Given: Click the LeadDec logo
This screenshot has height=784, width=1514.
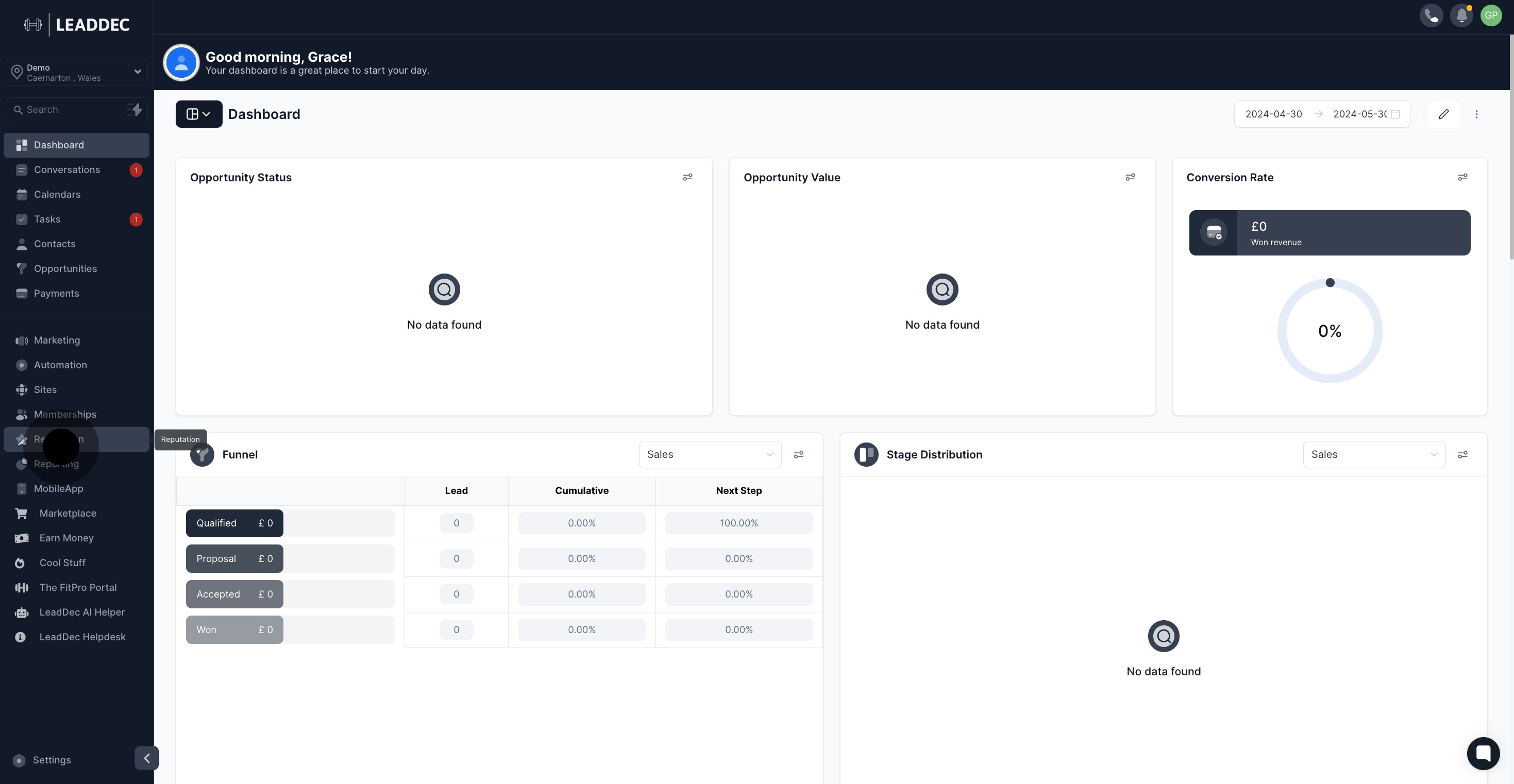Looking at the screenshot, I should (x=77, y=25).
